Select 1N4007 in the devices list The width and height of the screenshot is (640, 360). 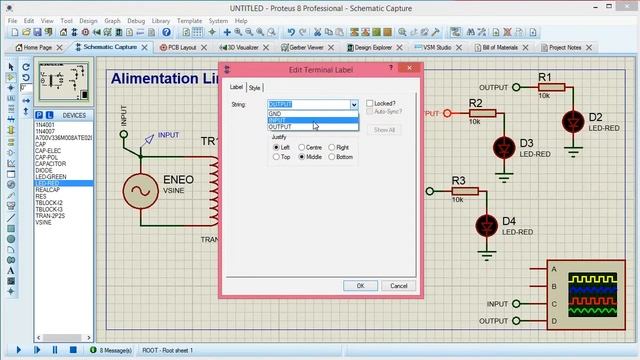[45, 131]
